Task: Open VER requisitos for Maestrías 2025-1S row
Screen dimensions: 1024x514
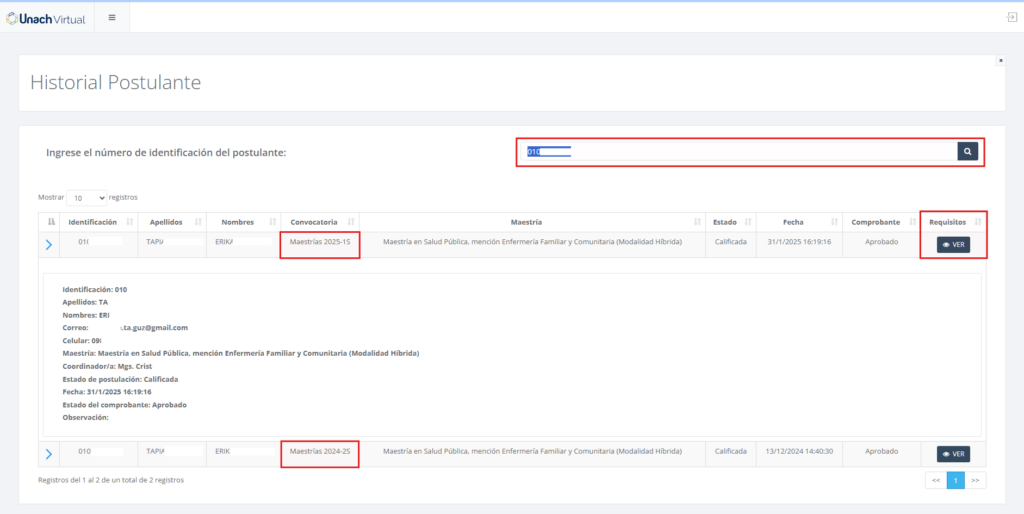Action: pos(952,244)
